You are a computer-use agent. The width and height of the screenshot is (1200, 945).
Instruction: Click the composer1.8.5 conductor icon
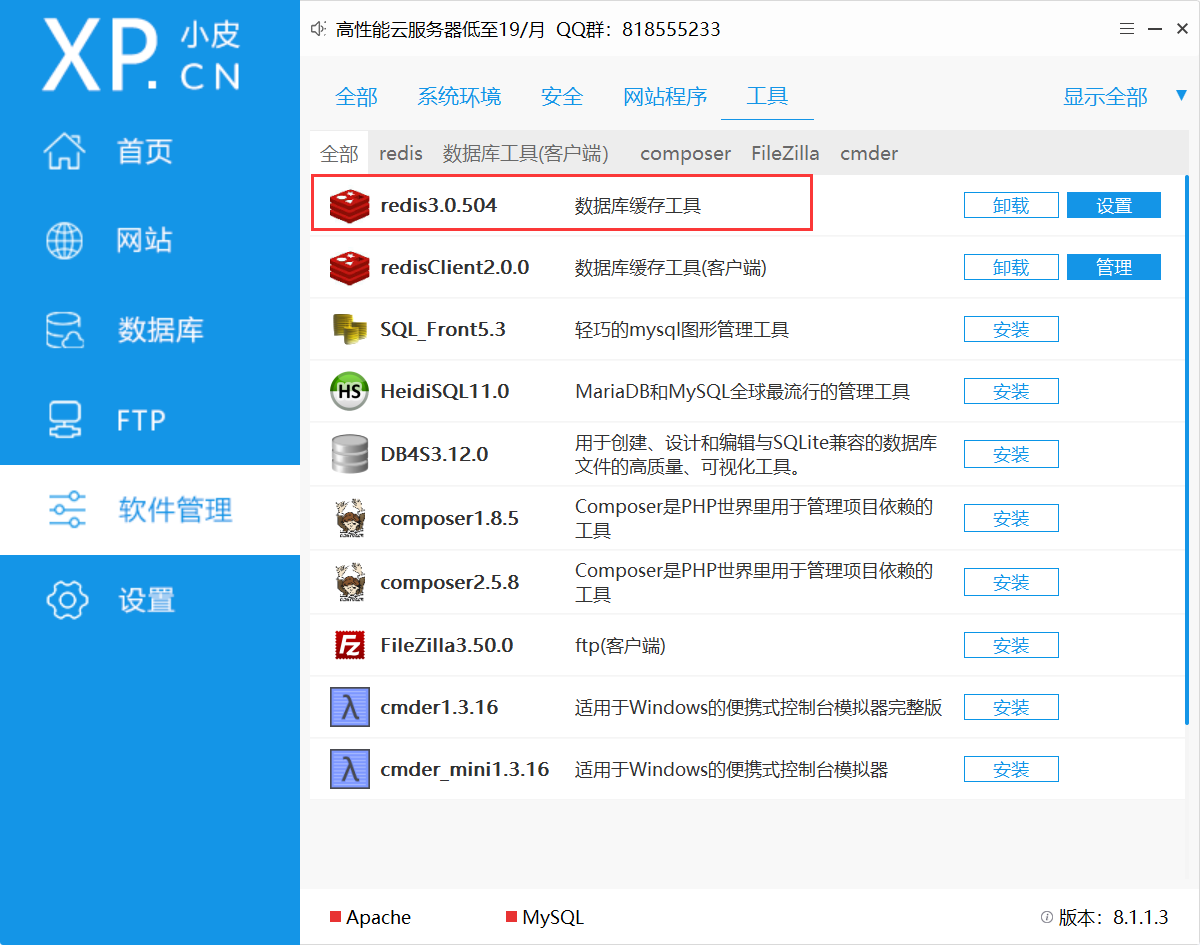(350, 518)
